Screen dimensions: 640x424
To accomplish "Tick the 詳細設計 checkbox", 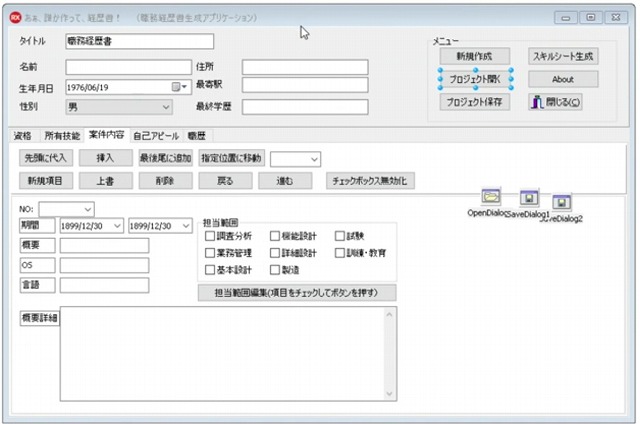I will pos(275,253).
